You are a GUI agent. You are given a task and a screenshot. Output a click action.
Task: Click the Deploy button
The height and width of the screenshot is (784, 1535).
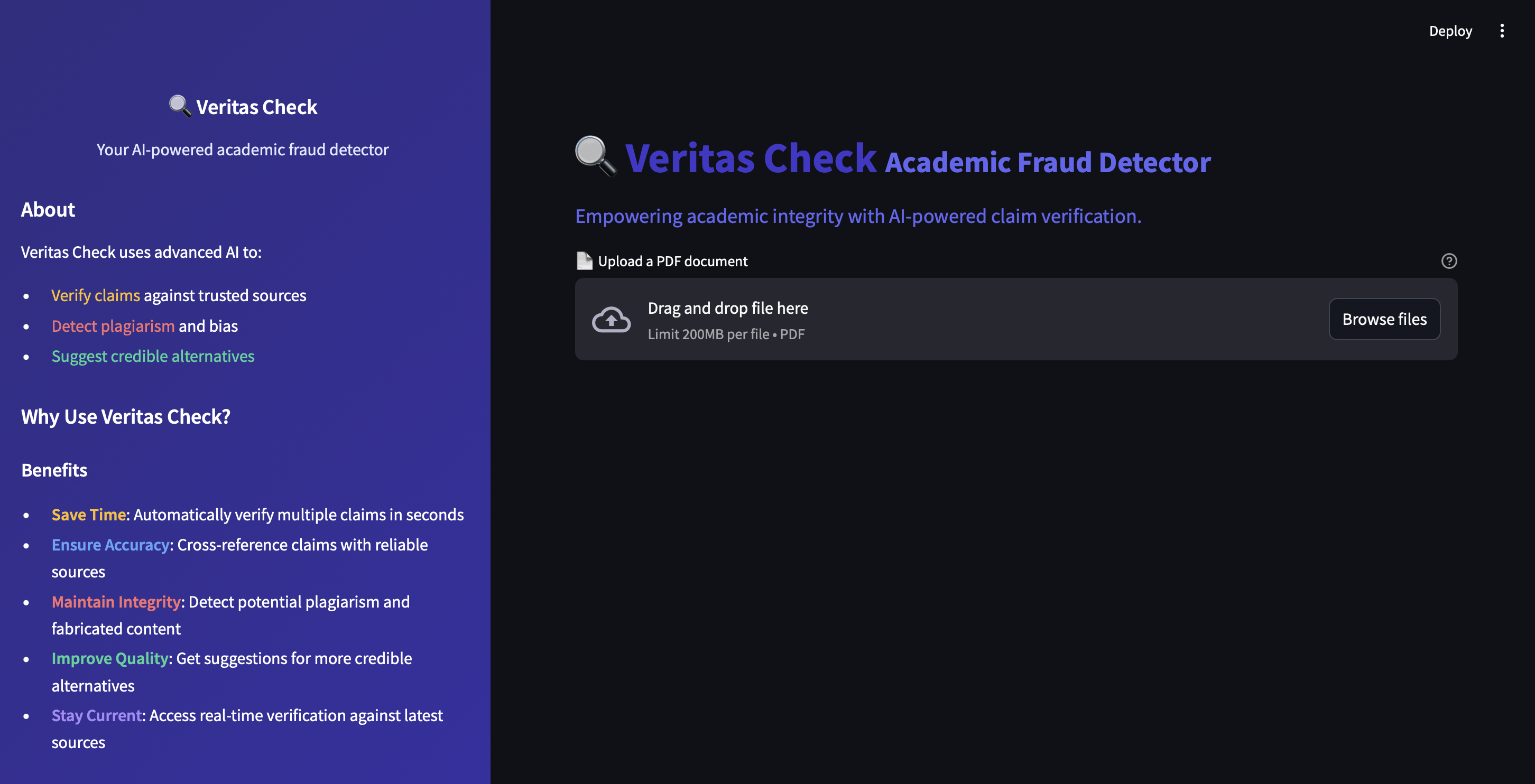click(x=1450, y=31)
